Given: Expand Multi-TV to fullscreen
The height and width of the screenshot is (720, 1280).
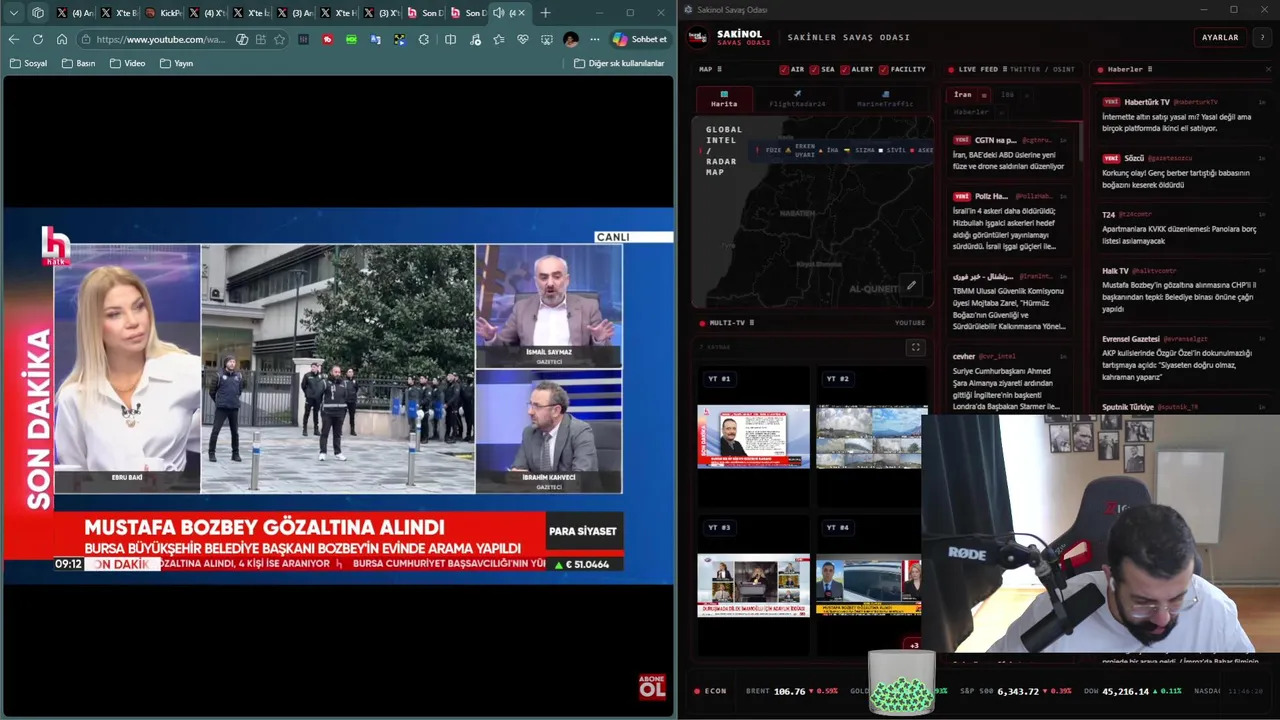Looking at the screenshot, I should pyautogui.click(x=915, y=347).
